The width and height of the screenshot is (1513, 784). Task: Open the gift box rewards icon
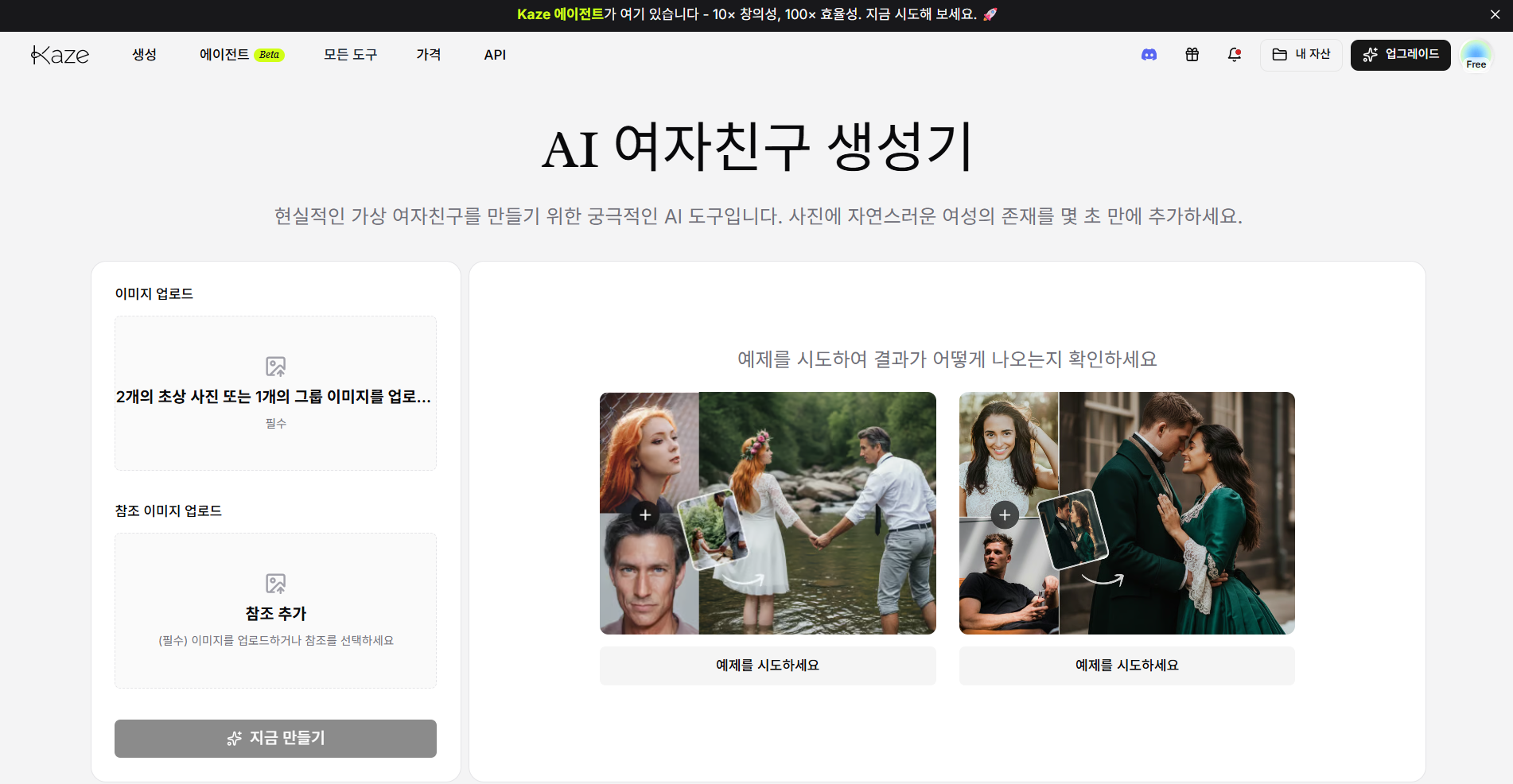pos(1192,55)
